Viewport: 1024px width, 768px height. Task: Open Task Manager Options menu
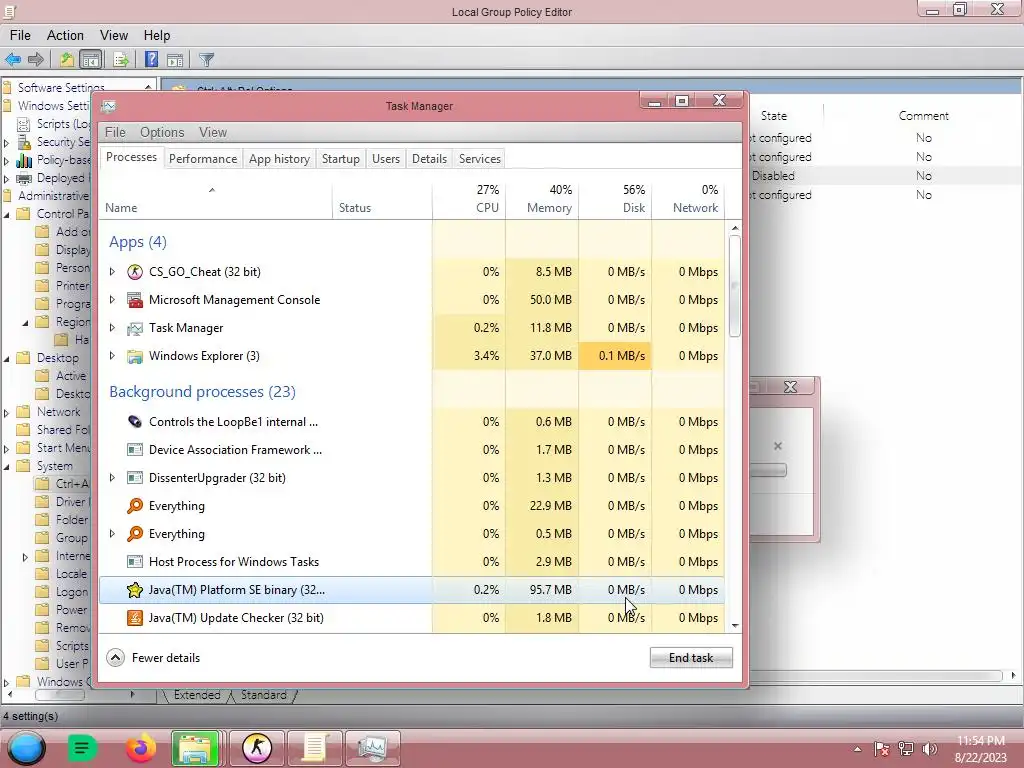[162, 133]
